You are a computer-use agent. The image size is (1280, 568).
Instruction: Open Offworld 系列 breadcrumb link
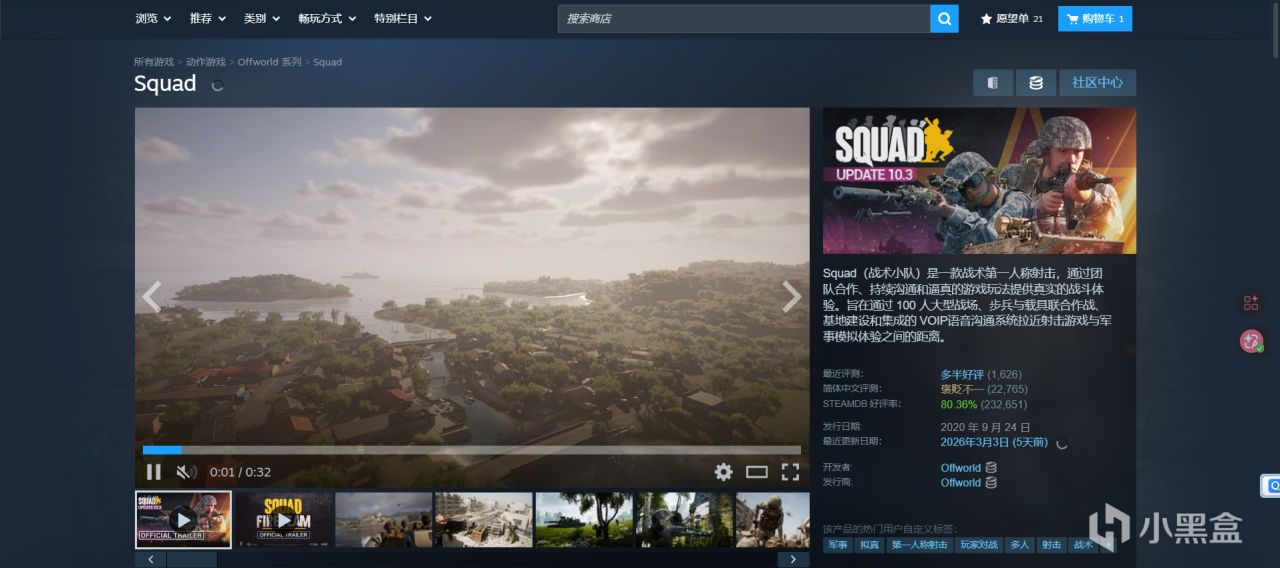point(269,62)
